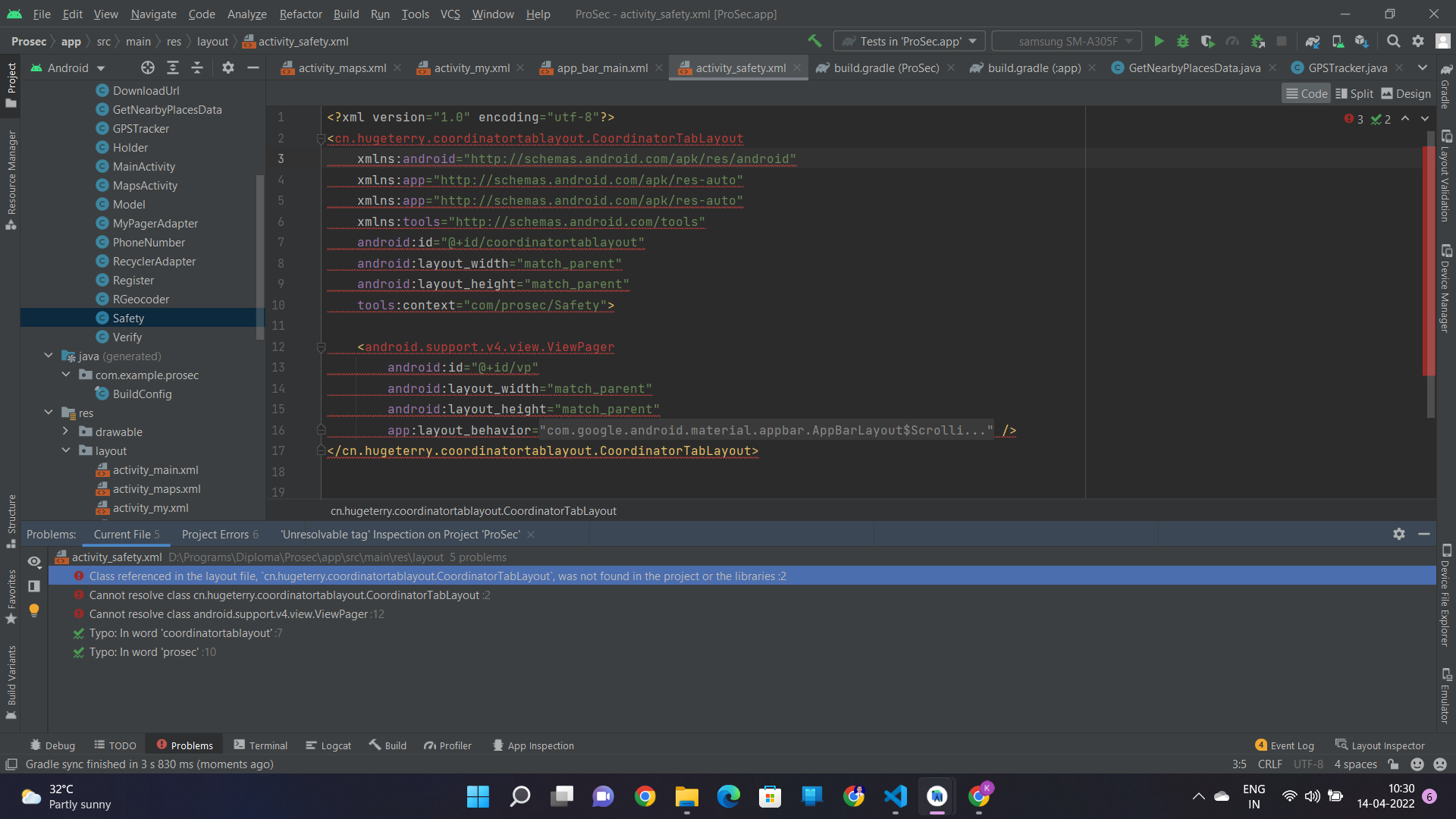This screenshot has height=819, width=1456.
Task: Toggle preview eye icon in Problems panel
Action: click(x=34, y=562)
